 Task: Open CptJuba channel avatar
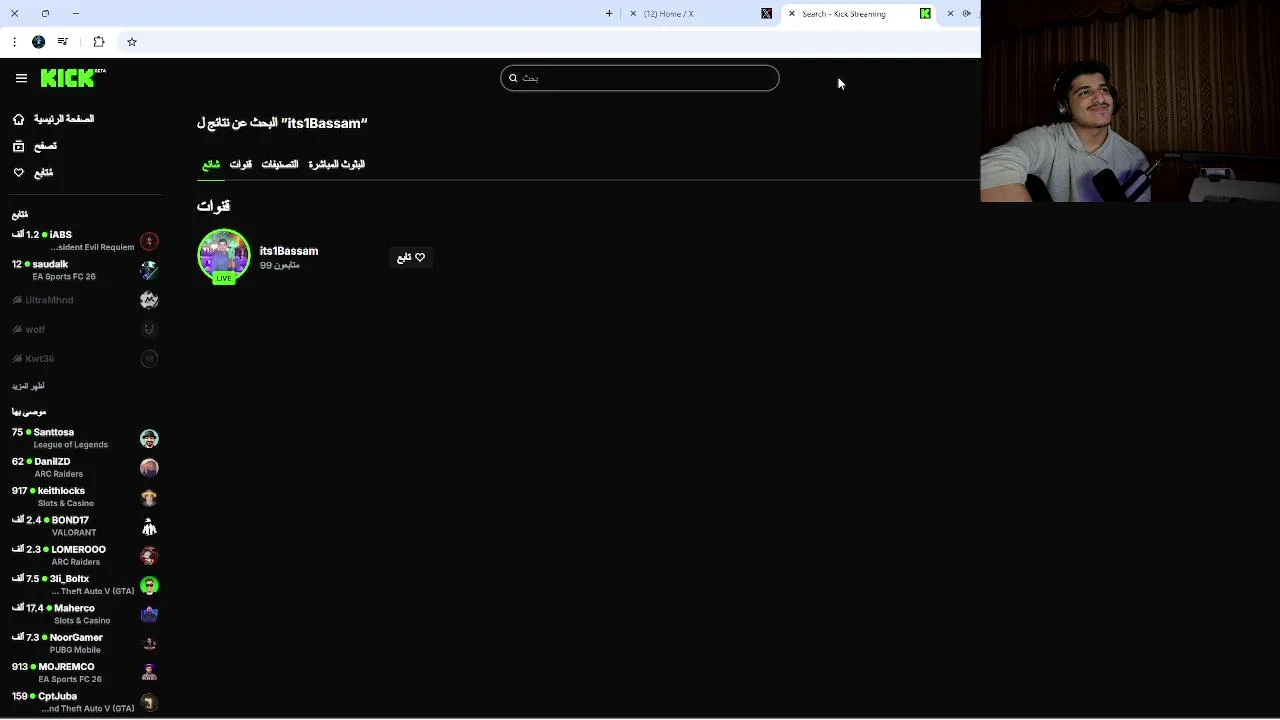[149, 702]
